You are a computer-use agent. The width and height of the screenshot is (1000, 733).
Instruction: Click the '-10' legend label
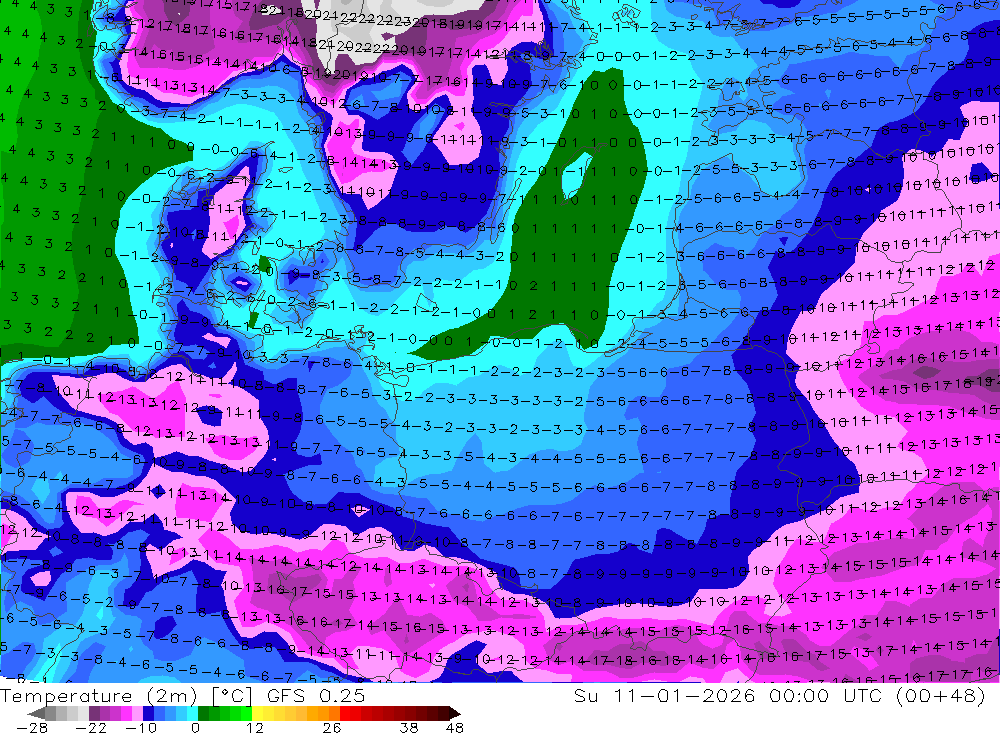(141, 727)
